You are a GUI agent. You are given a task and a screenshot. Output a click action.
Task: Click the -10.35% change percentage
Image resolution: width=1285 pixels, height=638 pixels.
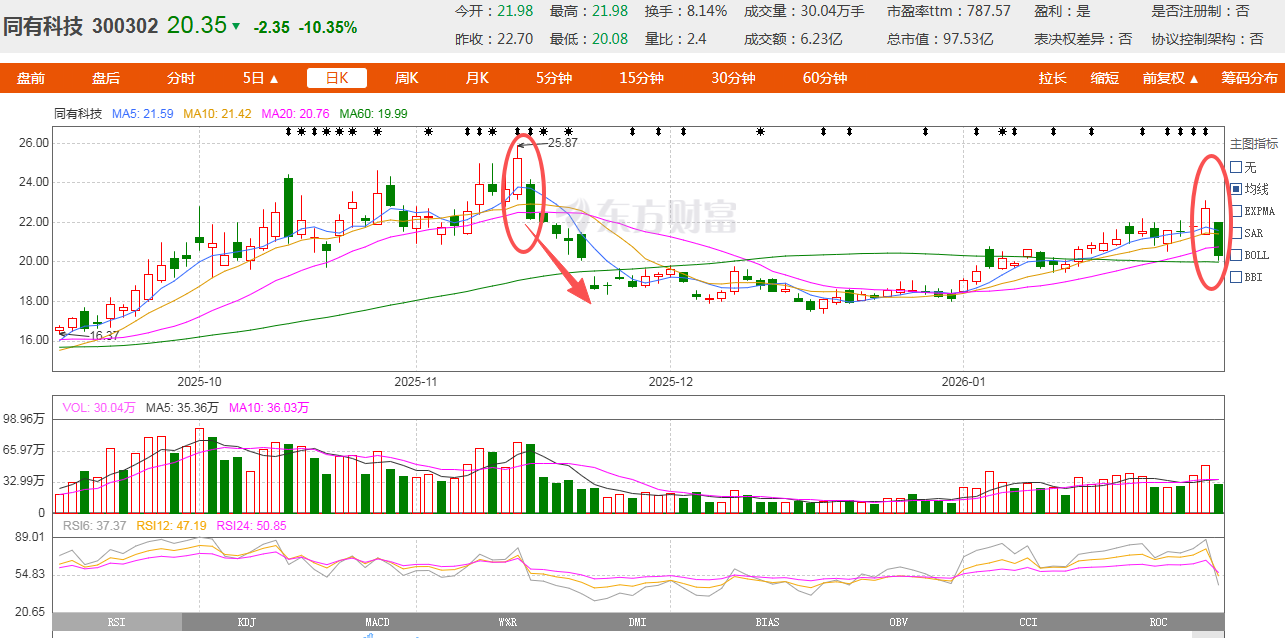(328, 28)
